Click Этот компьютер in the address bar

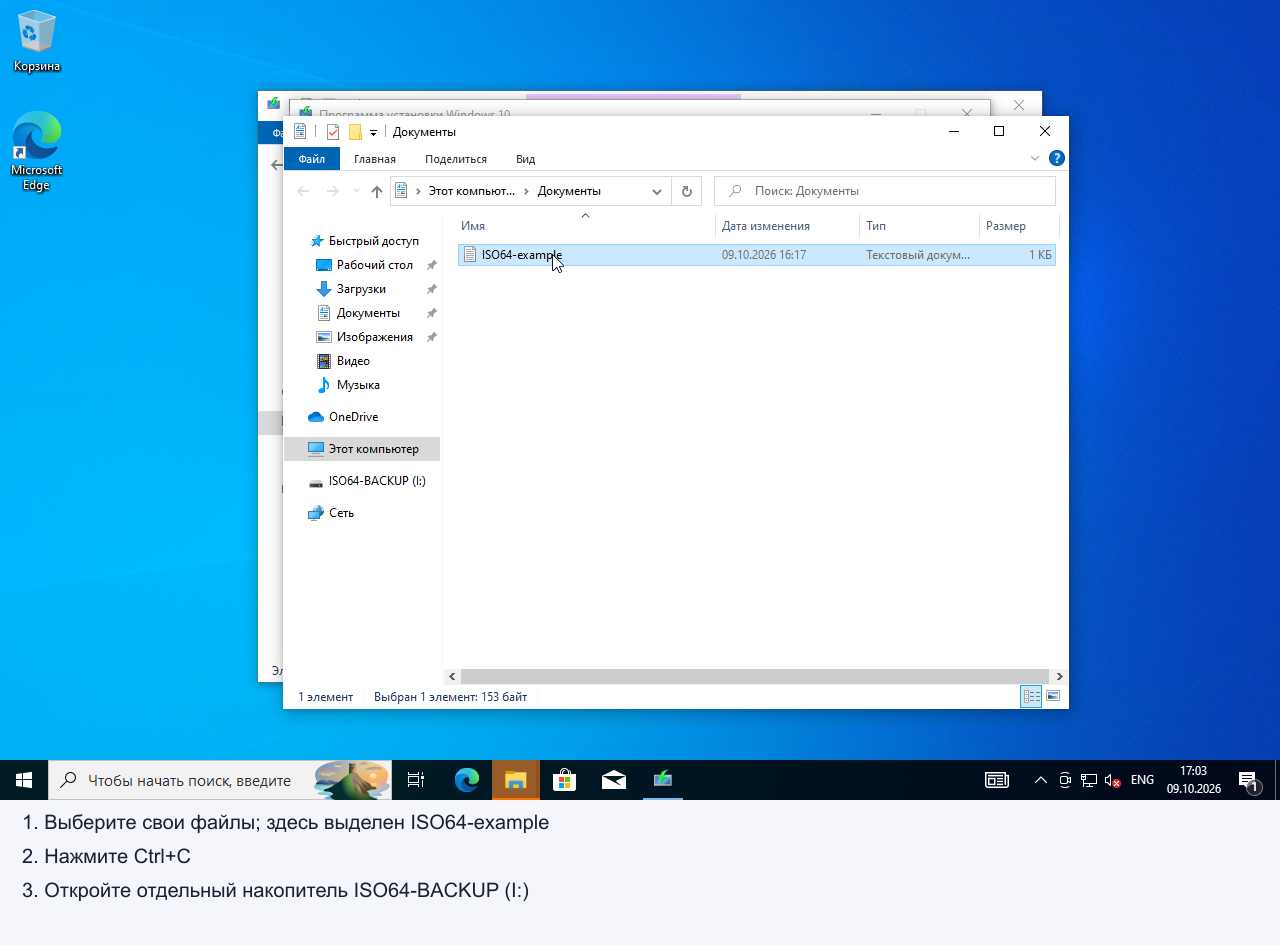click(472, 191)
